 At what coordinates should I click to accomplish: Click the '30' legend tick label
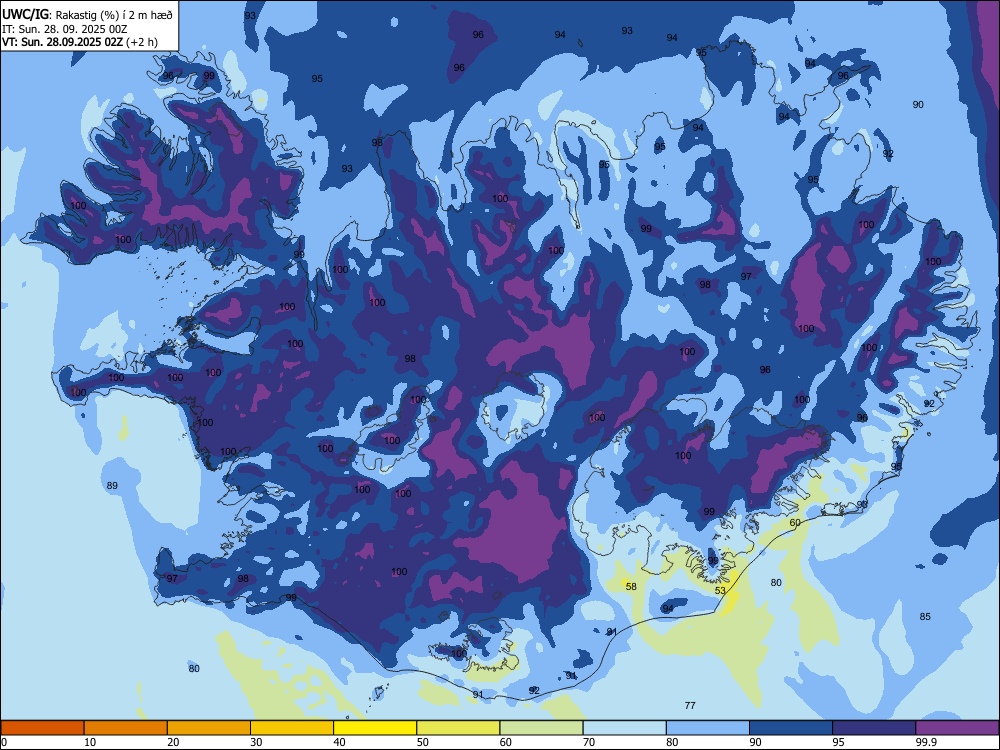tap(256, 742)
